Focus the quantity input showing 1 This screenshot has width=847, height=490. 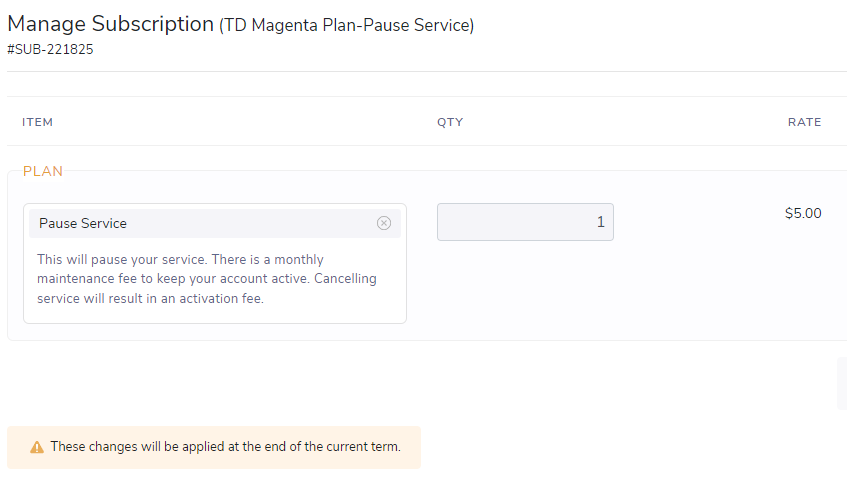click(x=525, y=222)
